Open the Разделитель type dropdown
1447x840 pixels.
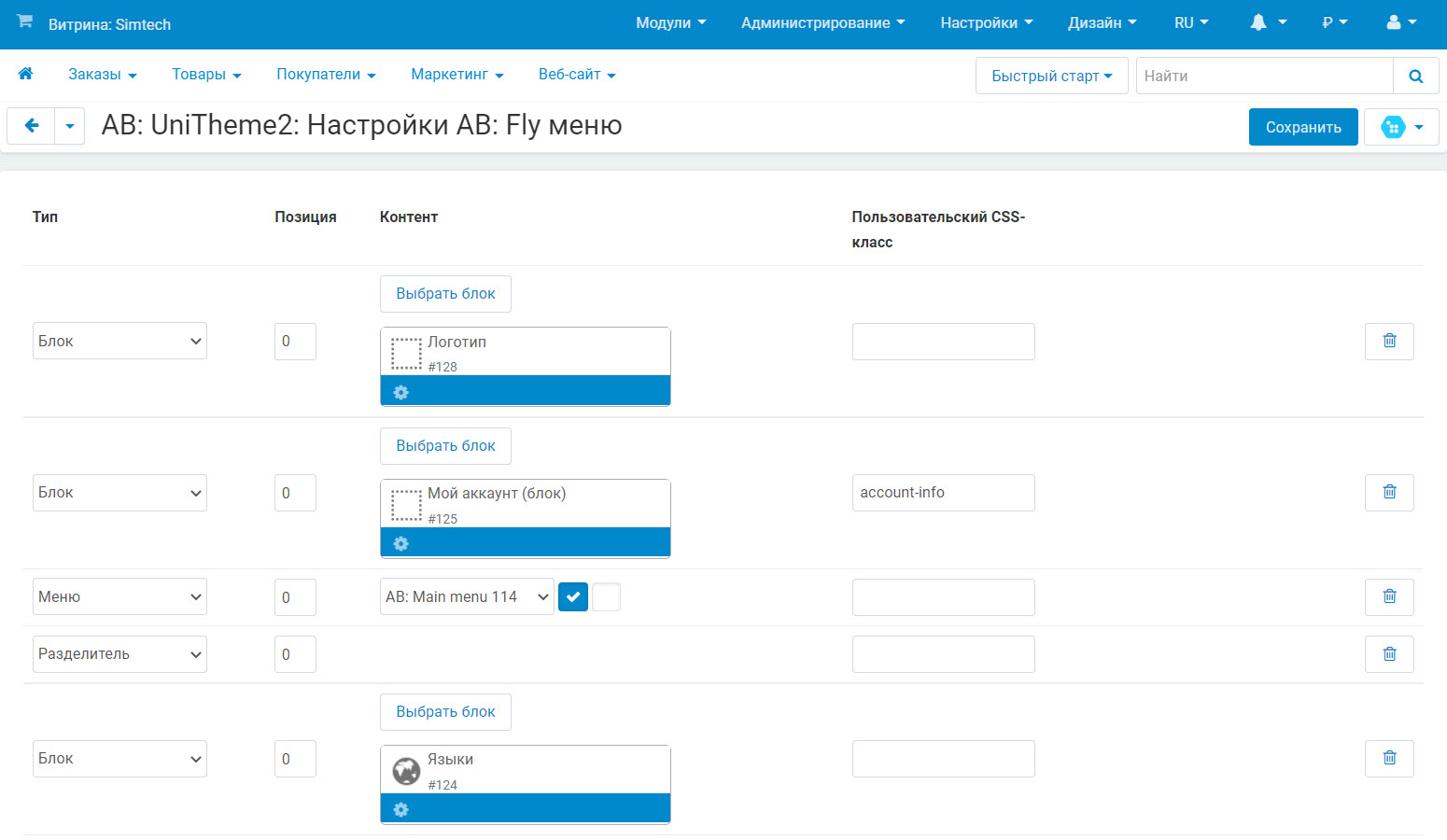(x=119, y=654)
